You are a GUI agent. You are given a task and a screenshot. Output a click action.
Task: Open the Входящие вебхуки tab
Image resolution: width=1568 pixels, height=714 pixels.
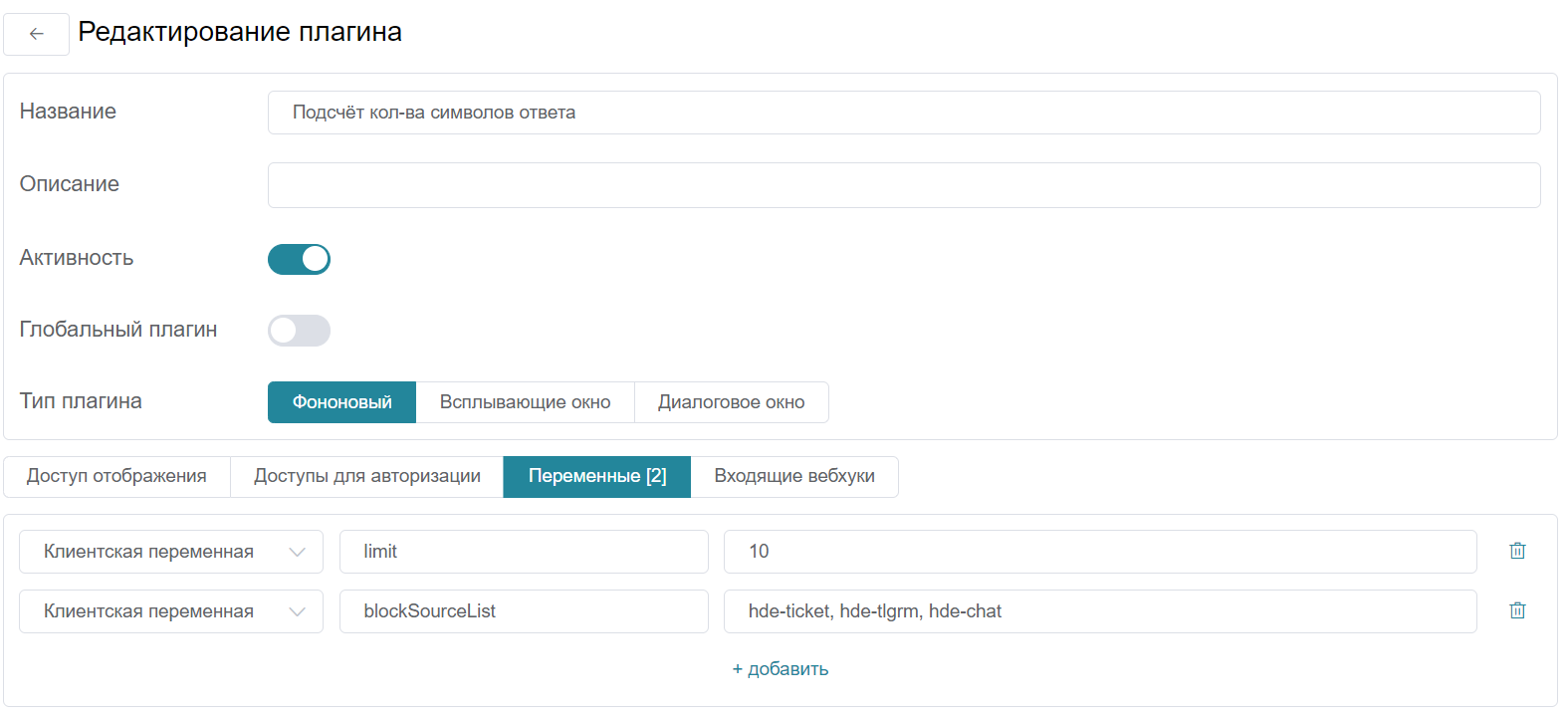pos(793,476)
